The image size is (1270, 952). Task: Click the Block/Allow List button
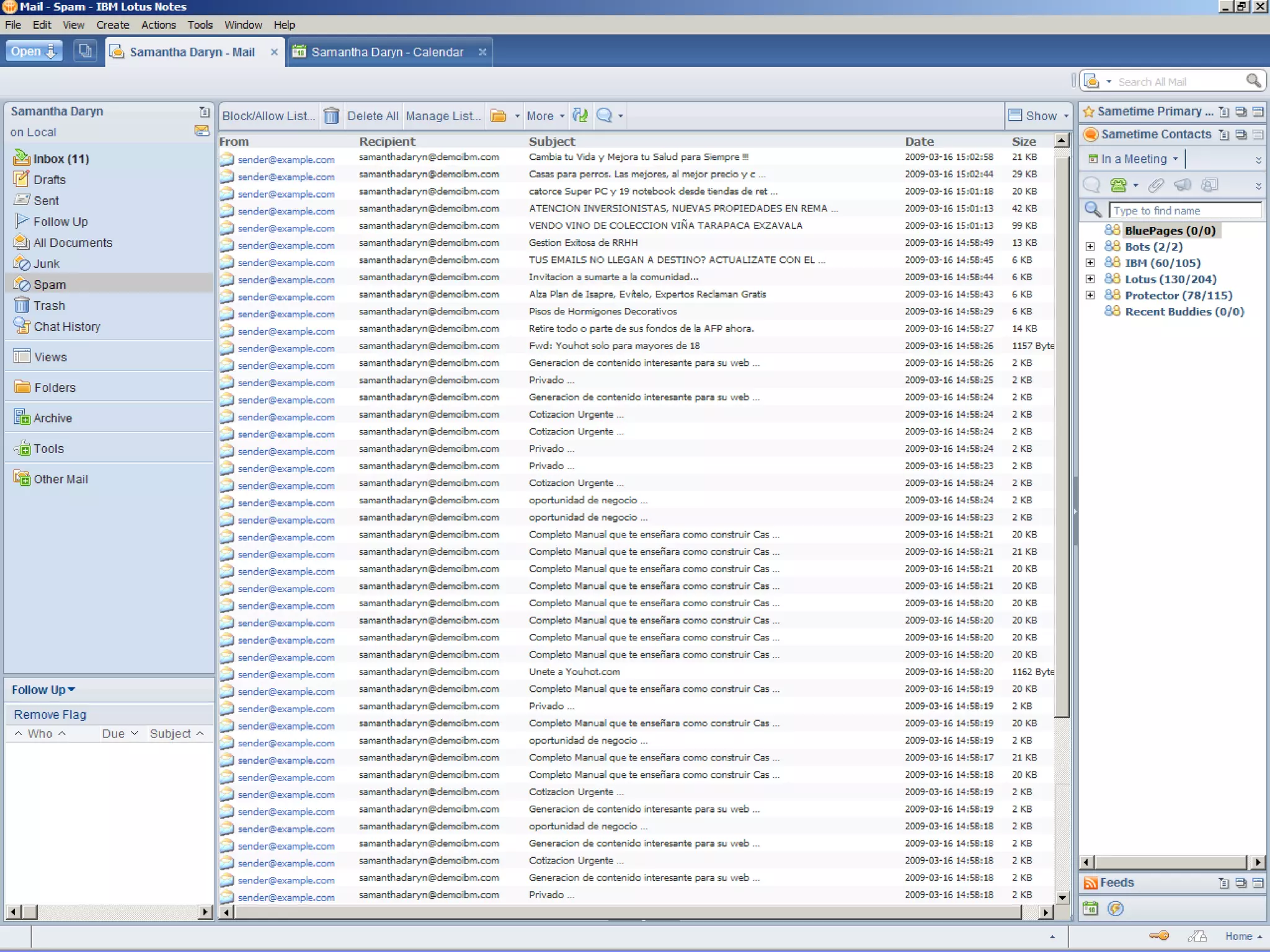[x=269, y=116]
